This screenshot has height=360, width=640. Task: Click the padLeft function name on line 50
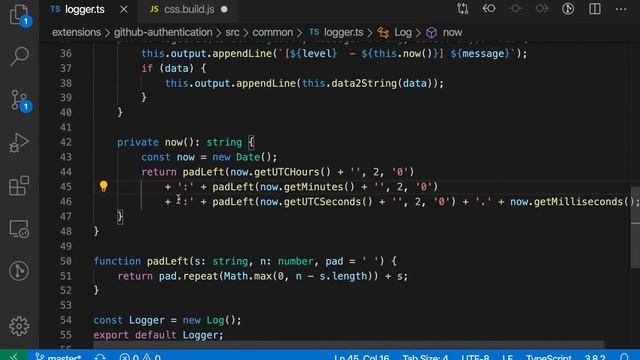pos(168,261)
